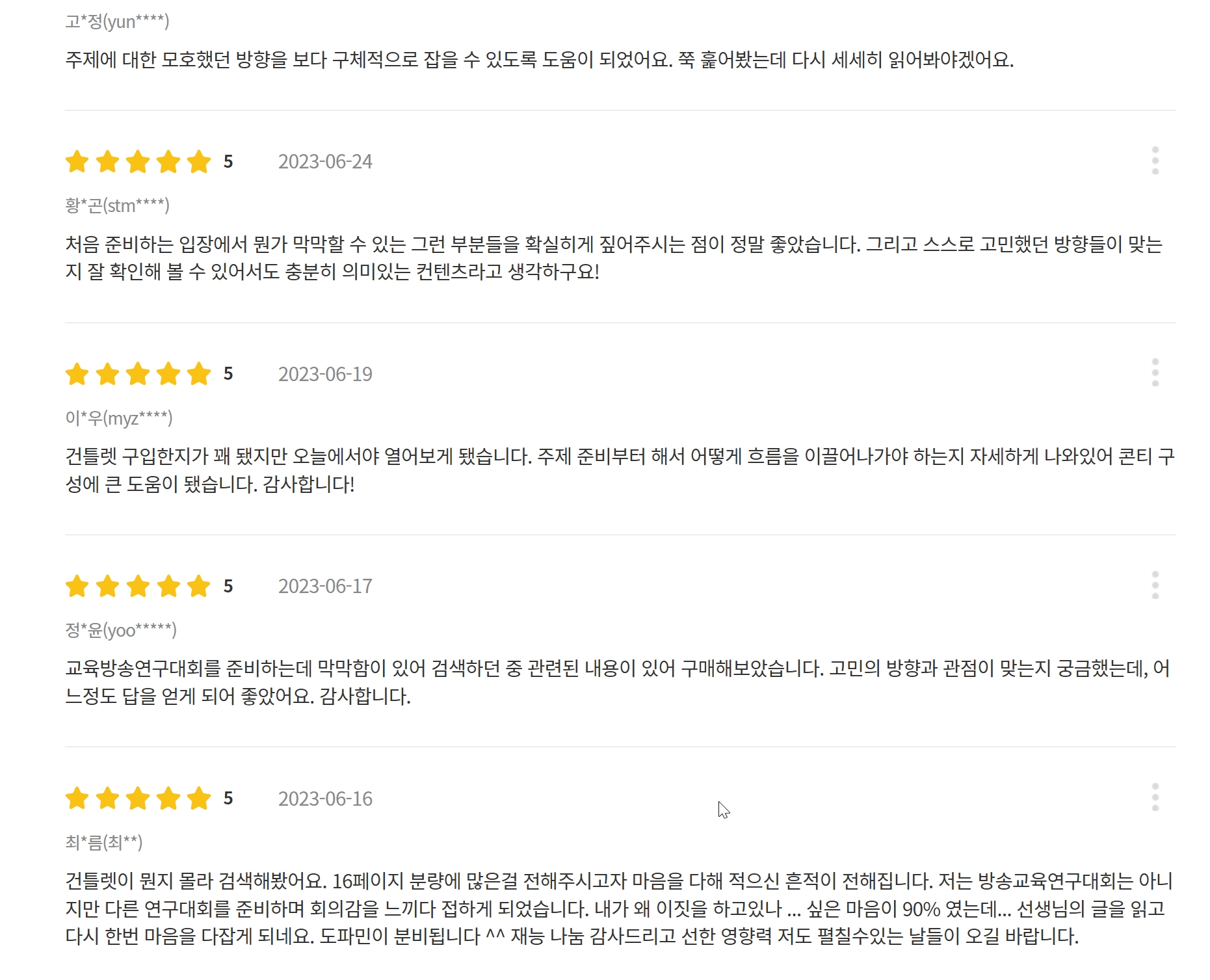Image resolution: width=1210 pixels, height=980 pixels.
Task: Click reviewer name 고*정(yun****)
Action: (x=117, y=21)
